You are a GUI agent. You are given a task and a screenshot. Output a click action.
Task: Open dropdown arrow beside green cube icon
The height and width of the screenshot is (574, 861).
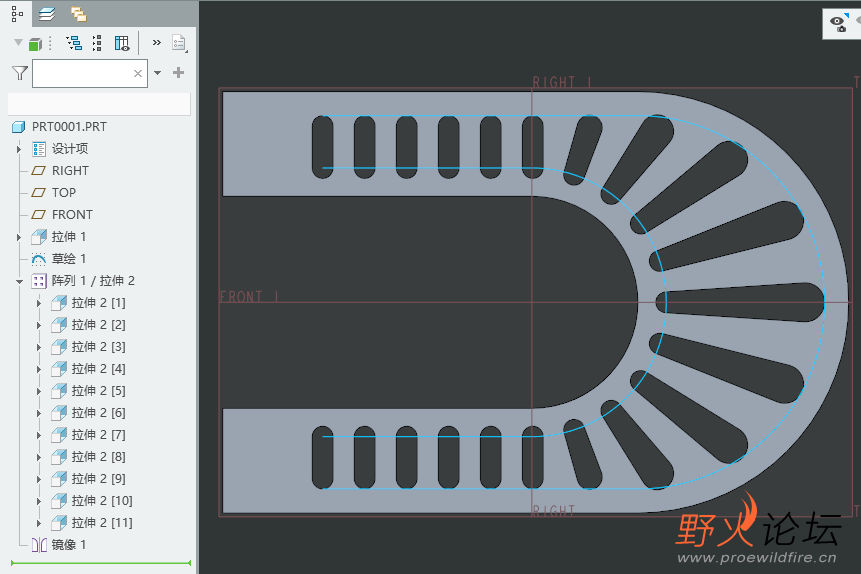[18, 42]
